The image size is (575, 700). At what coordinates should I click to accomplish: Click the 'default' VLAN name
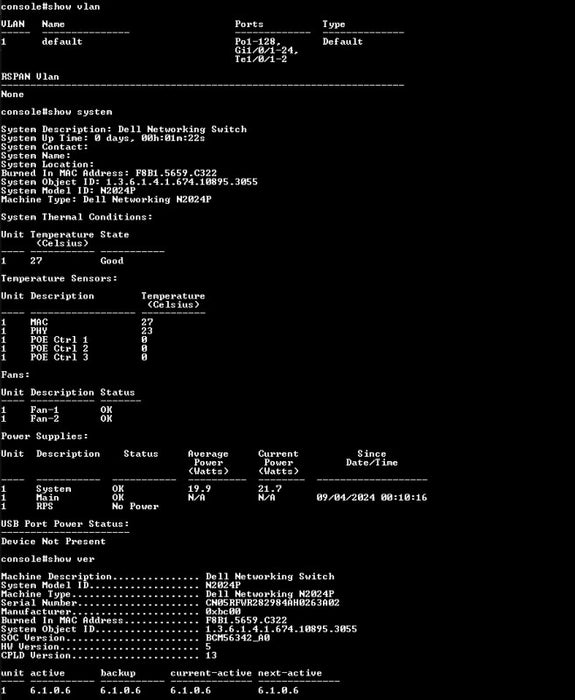coord(62,42)
